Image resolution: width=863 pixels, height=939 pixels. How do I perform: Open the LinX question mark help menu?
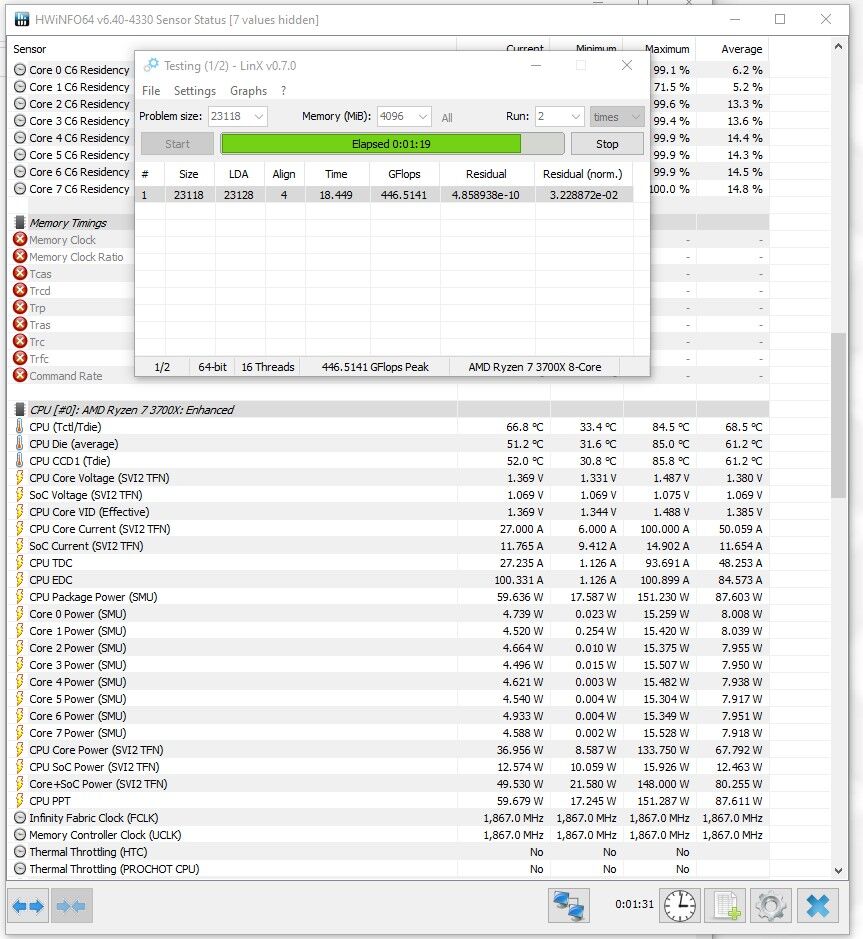tap(283, 90)
